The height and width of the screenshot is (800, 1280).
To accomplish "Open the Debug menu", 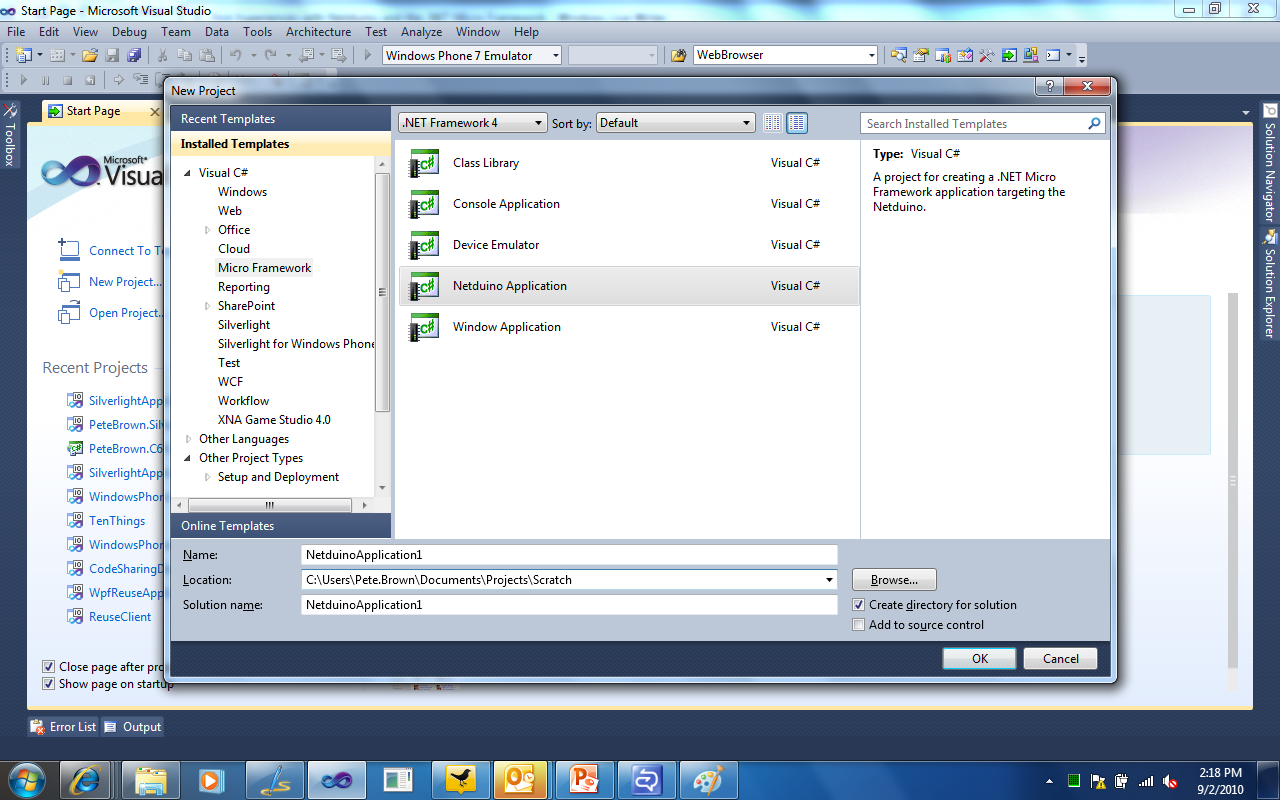I will [129, 32].
